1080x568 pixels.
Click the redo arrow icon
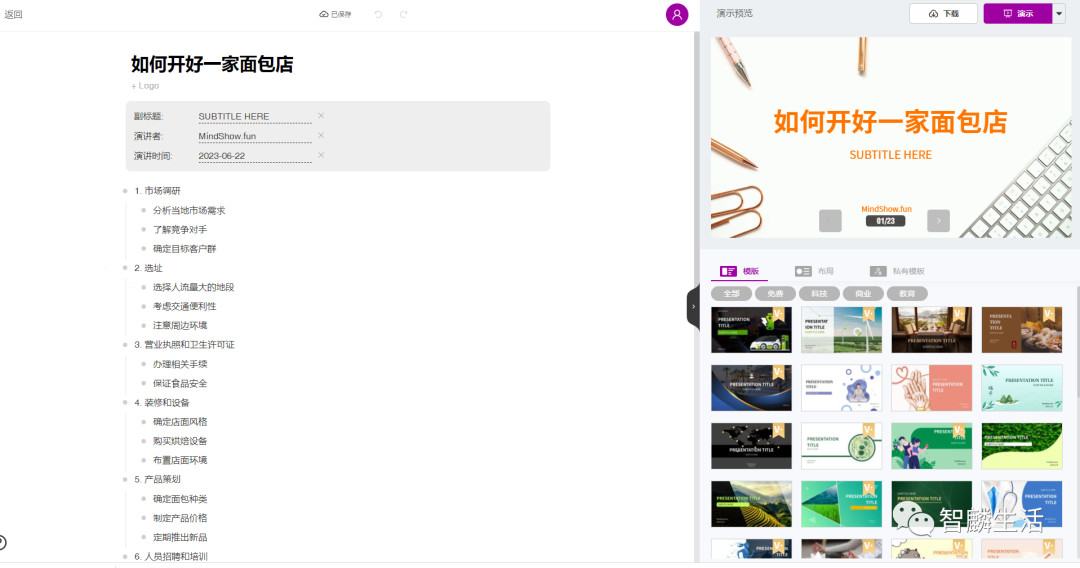[x=404, y=14]
